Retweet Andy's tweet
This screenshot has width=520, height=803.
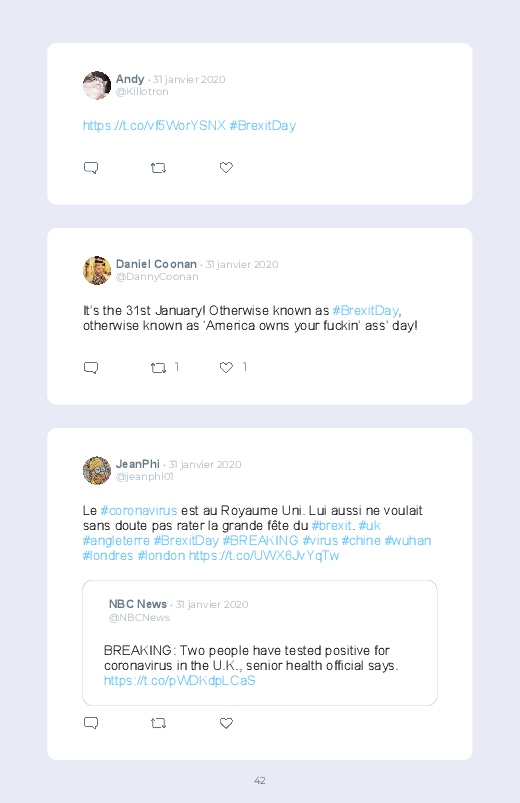tap(158, 167)
